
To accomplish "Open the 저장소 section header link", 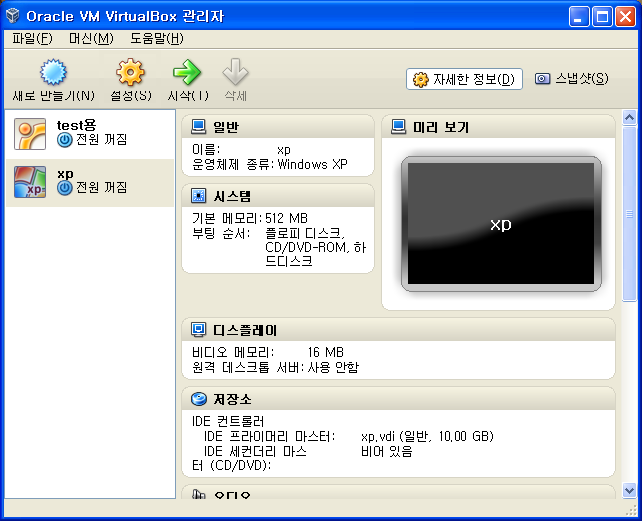I will 232,399.
